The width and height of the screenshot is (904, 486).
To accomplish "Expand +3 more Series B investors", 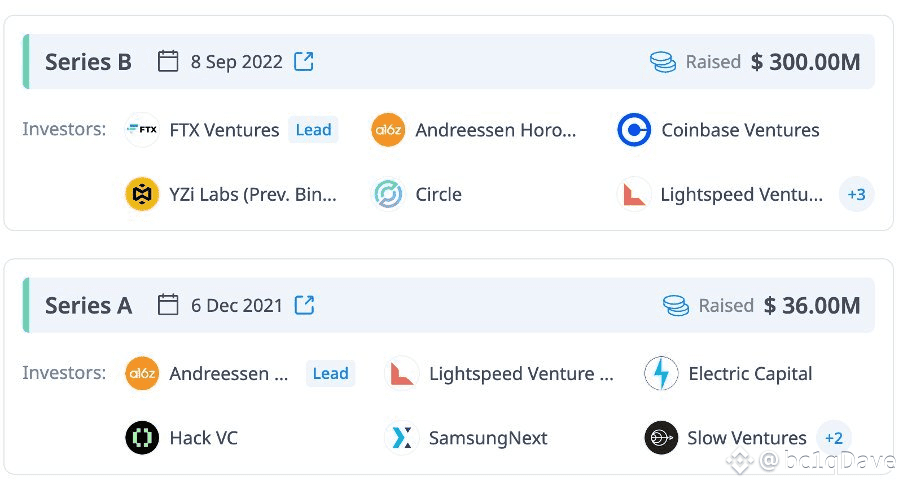I will [856, 194].
